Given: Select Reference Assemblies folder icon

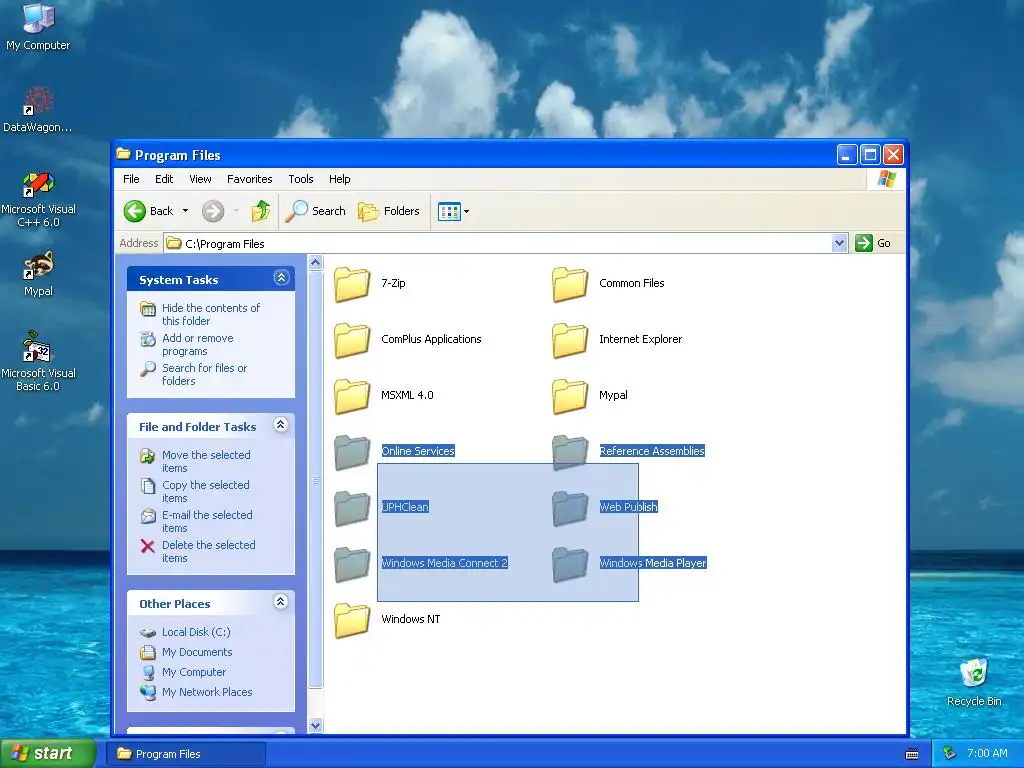Looking at the screenshot, I should (x=570, y=452).
